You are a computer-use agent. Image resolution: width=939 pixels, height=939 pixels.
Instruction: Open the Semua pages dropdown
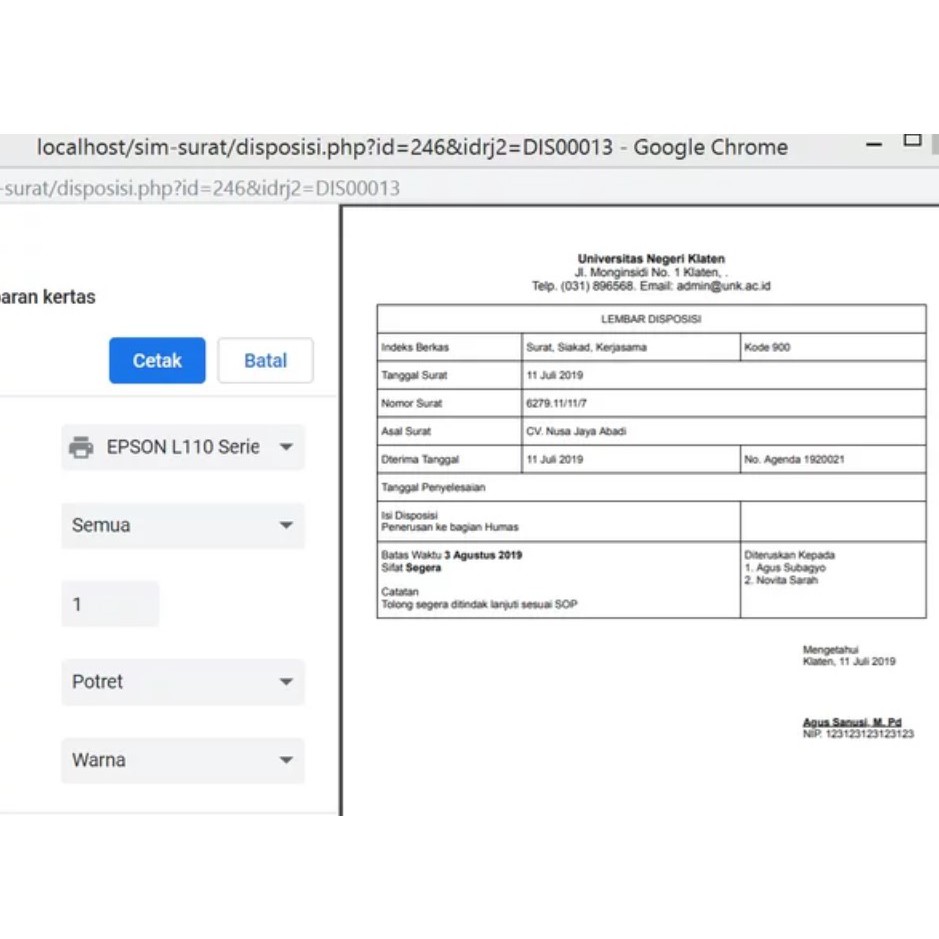[x=183, y=525]
